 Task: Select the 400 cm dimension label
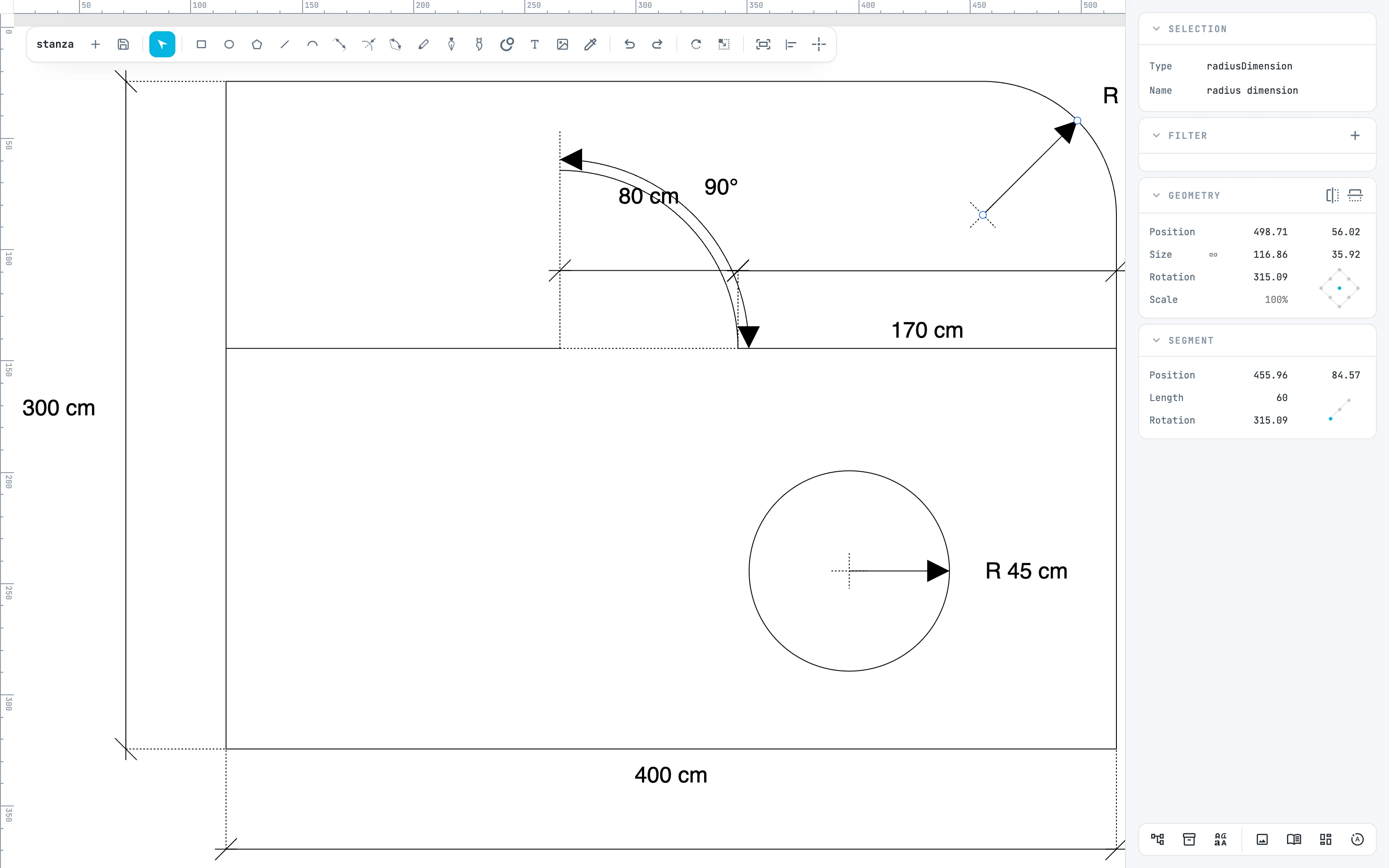click(x=670, y=775)
